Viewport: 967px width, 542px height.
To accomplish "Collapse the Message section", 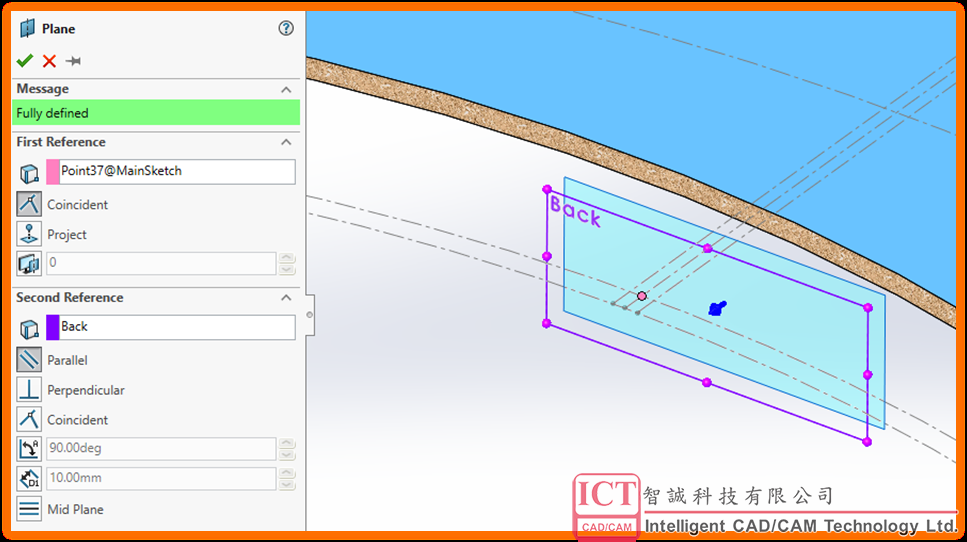I will (286, 89).
